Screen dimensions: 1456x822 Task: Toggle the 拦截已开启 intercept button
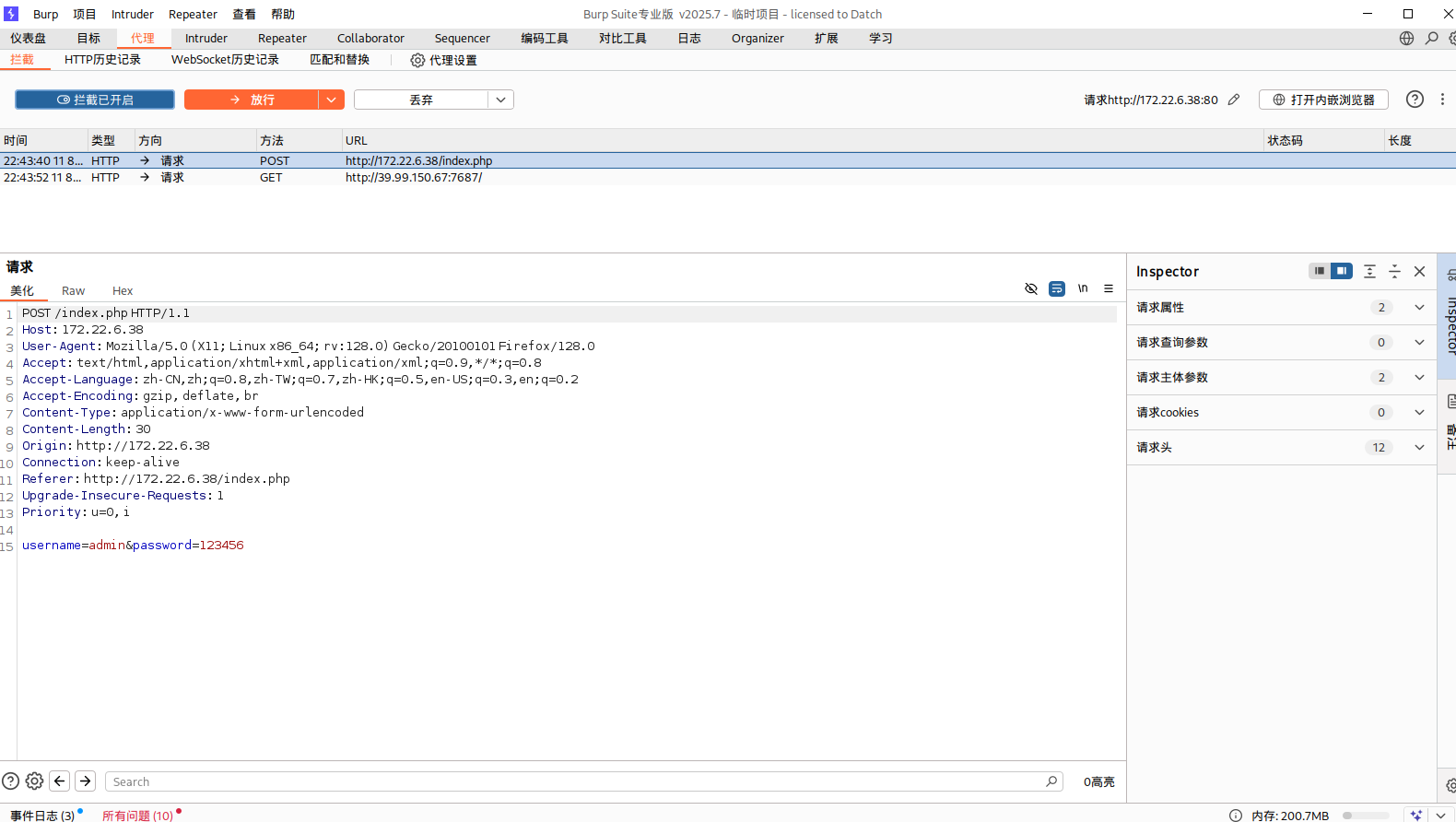[95, 100]
